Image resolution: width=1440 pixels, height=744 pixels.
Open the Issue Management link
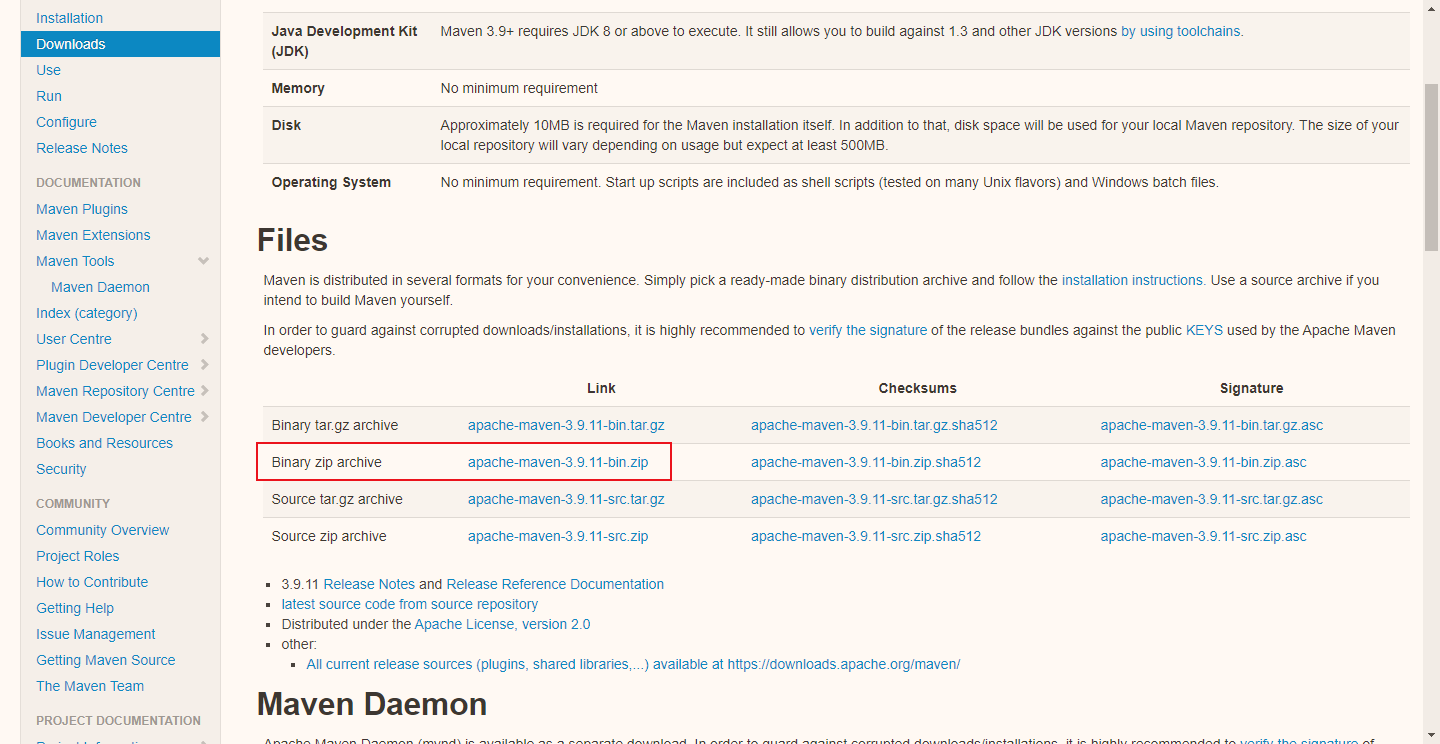[96, 634]
